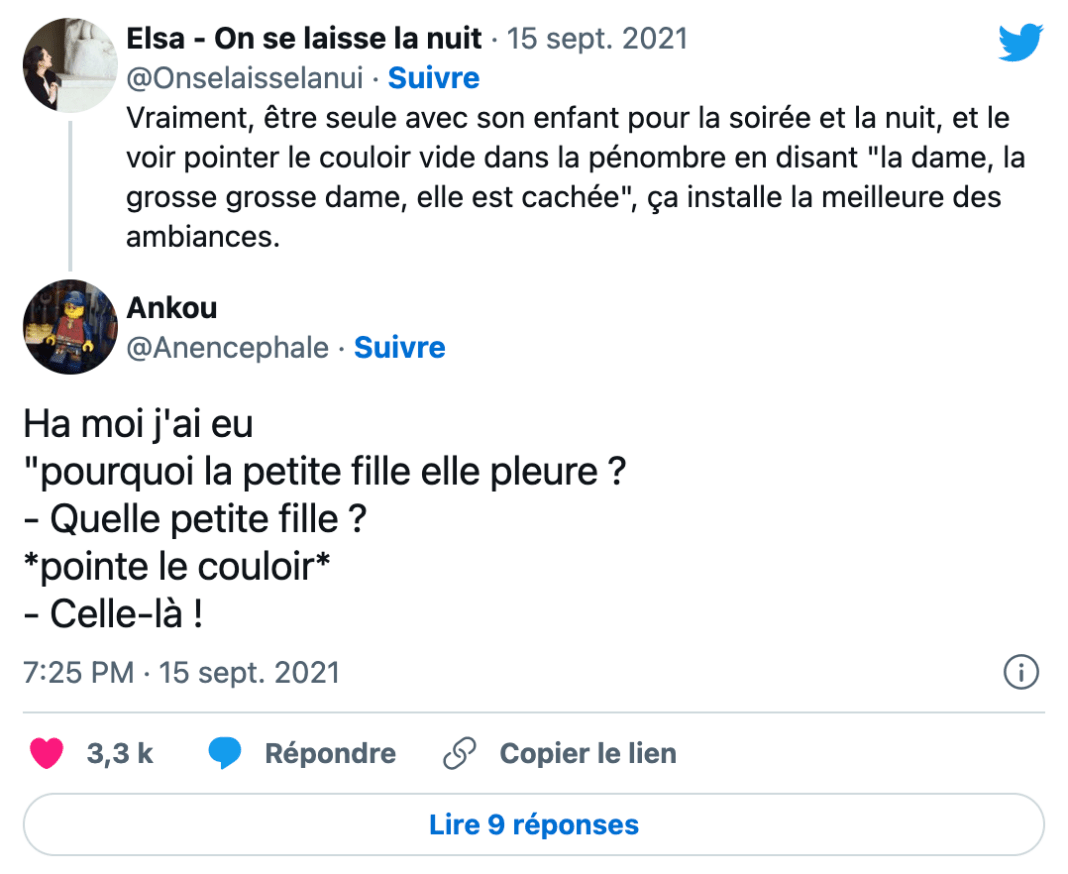Image resolution: width=1068 pixels, height=874 pixels.
Task: Click the chain link icon
Action: point(458,753)
